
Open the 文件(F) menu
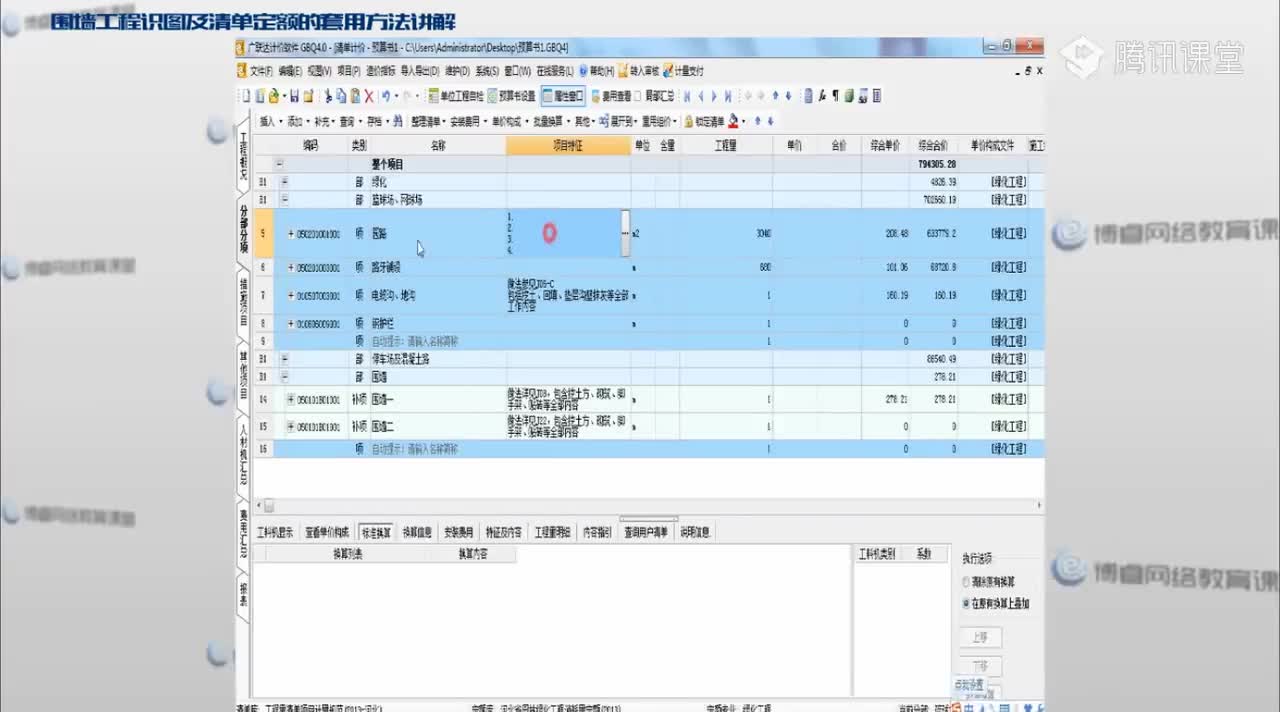point(261,71)
